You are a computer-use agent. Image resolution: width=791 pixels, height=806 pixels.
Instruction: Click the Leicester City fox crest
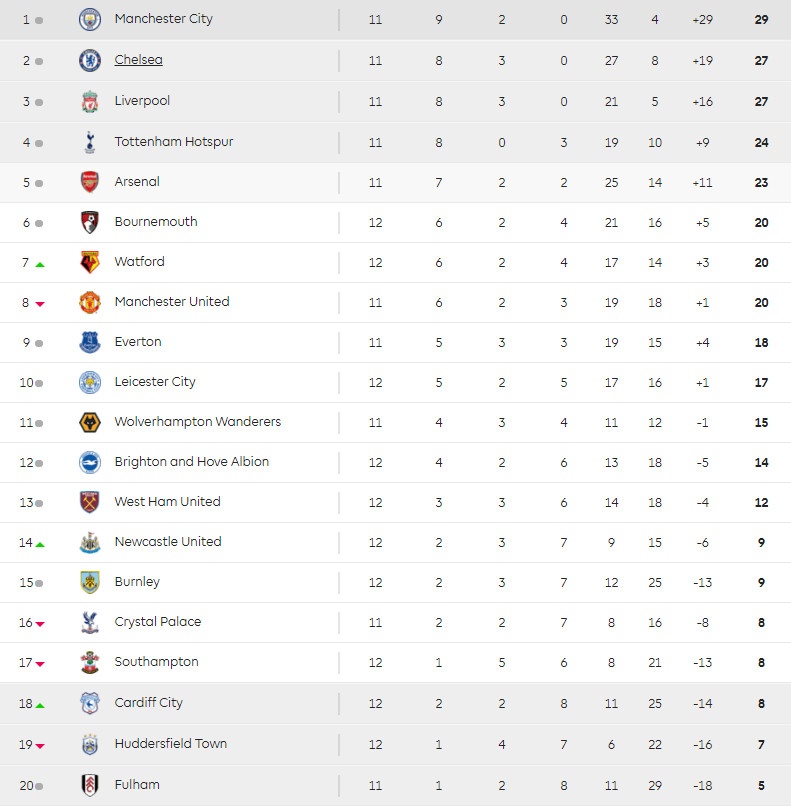click(90, 382)
